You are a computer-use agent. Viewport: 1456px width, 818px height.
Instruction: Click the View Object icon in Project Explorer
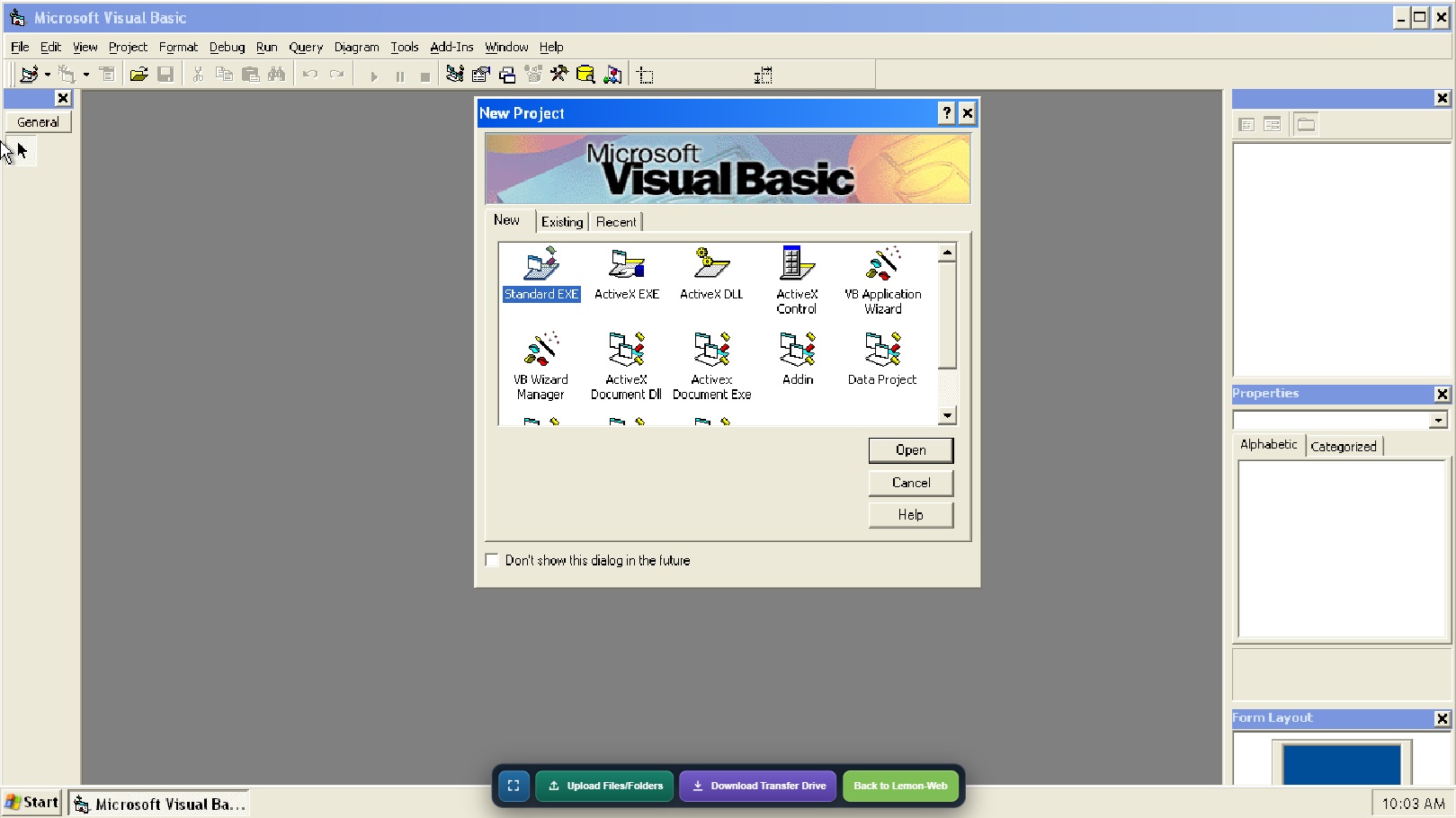click(1272, 125)
